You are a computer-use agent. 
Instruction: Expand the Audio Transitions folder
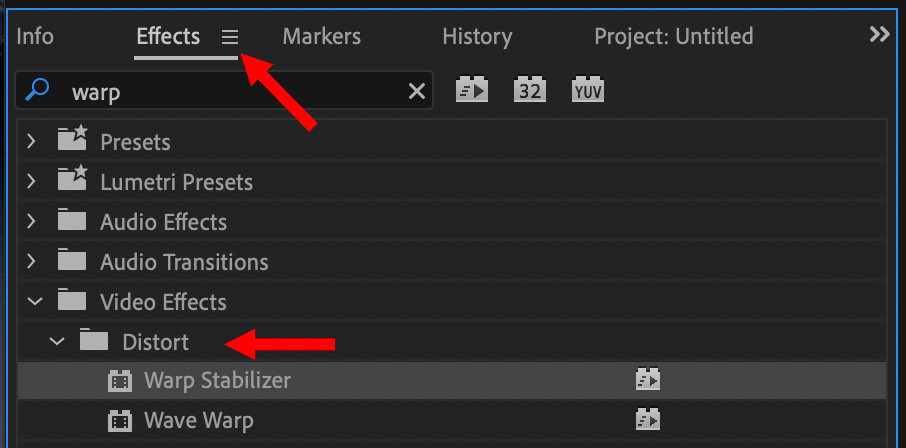tap(32, 262)
